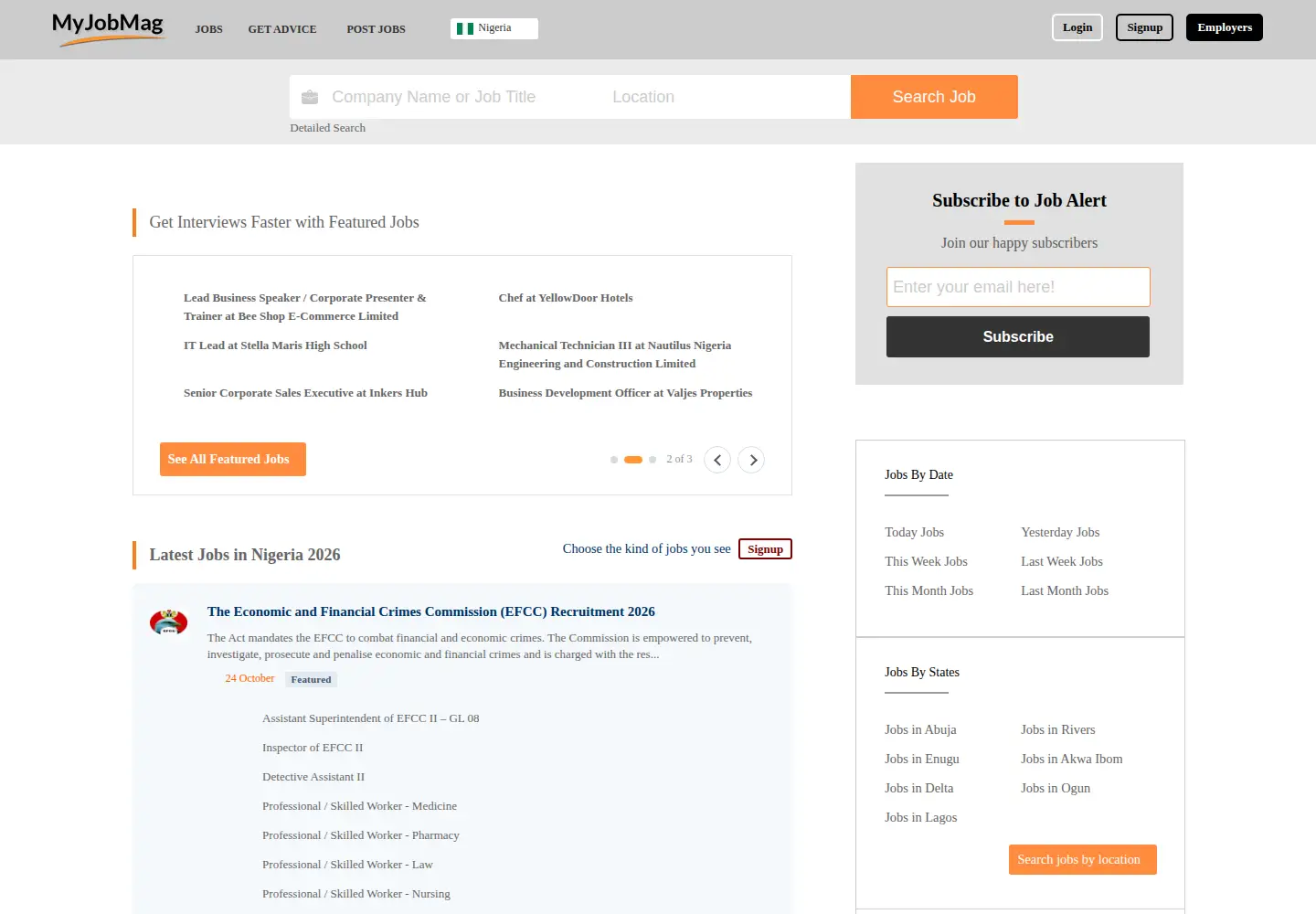This screenshot has height=914, width=1316.
Task: View Yesterday Jobs
Action: click(1060, 532)
